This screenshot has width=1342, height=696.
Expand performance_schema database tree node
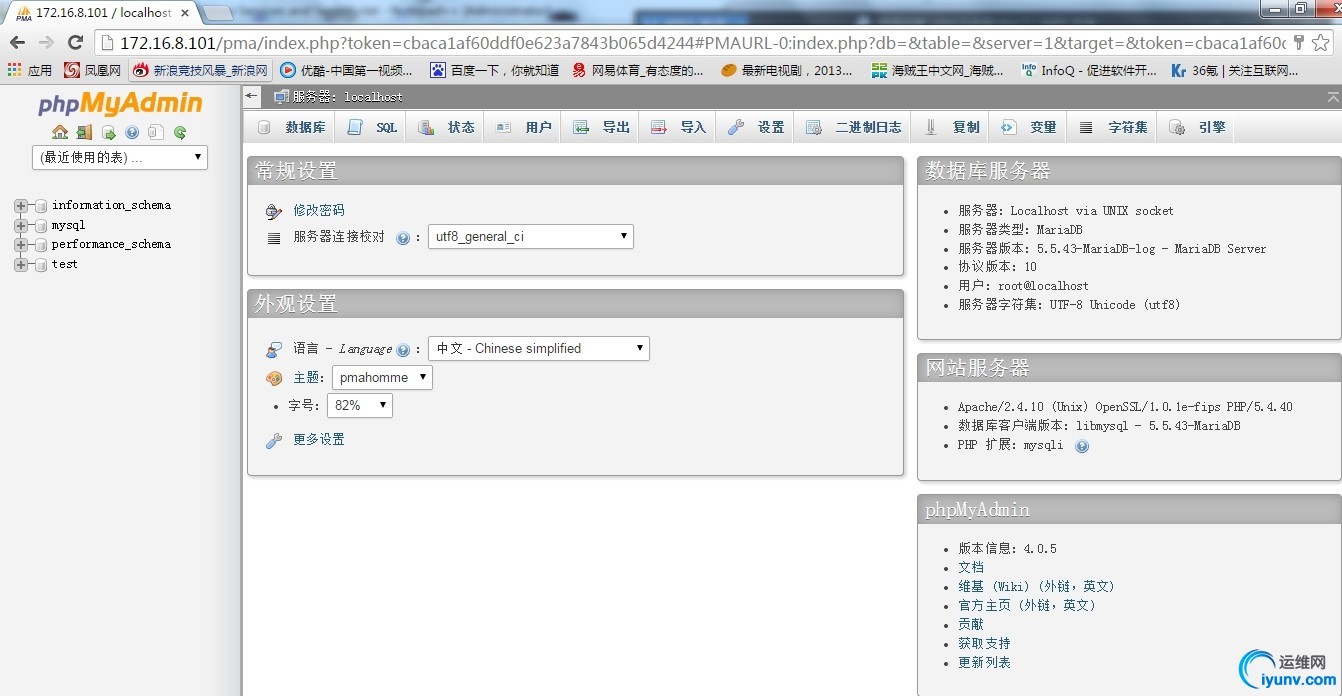21,245
